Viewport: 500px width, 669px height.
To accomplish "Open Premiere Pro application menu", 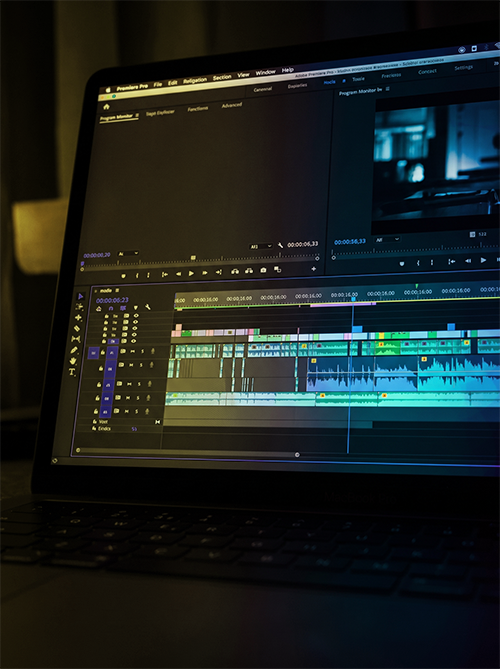I will click(x=132, y=87).
